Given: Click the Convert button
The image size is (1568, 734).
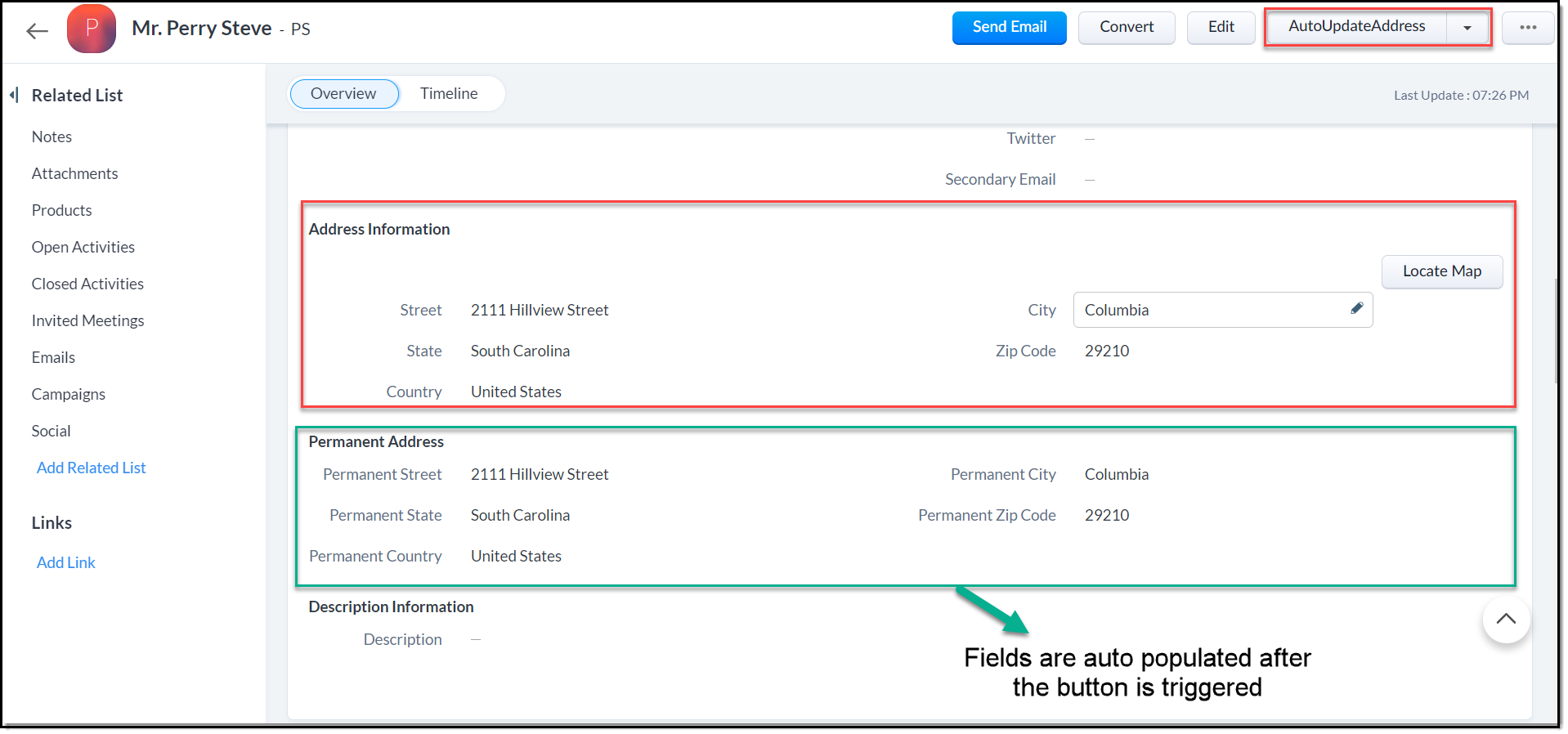Looking at the screenshot, I should (x=1126, y=27).
